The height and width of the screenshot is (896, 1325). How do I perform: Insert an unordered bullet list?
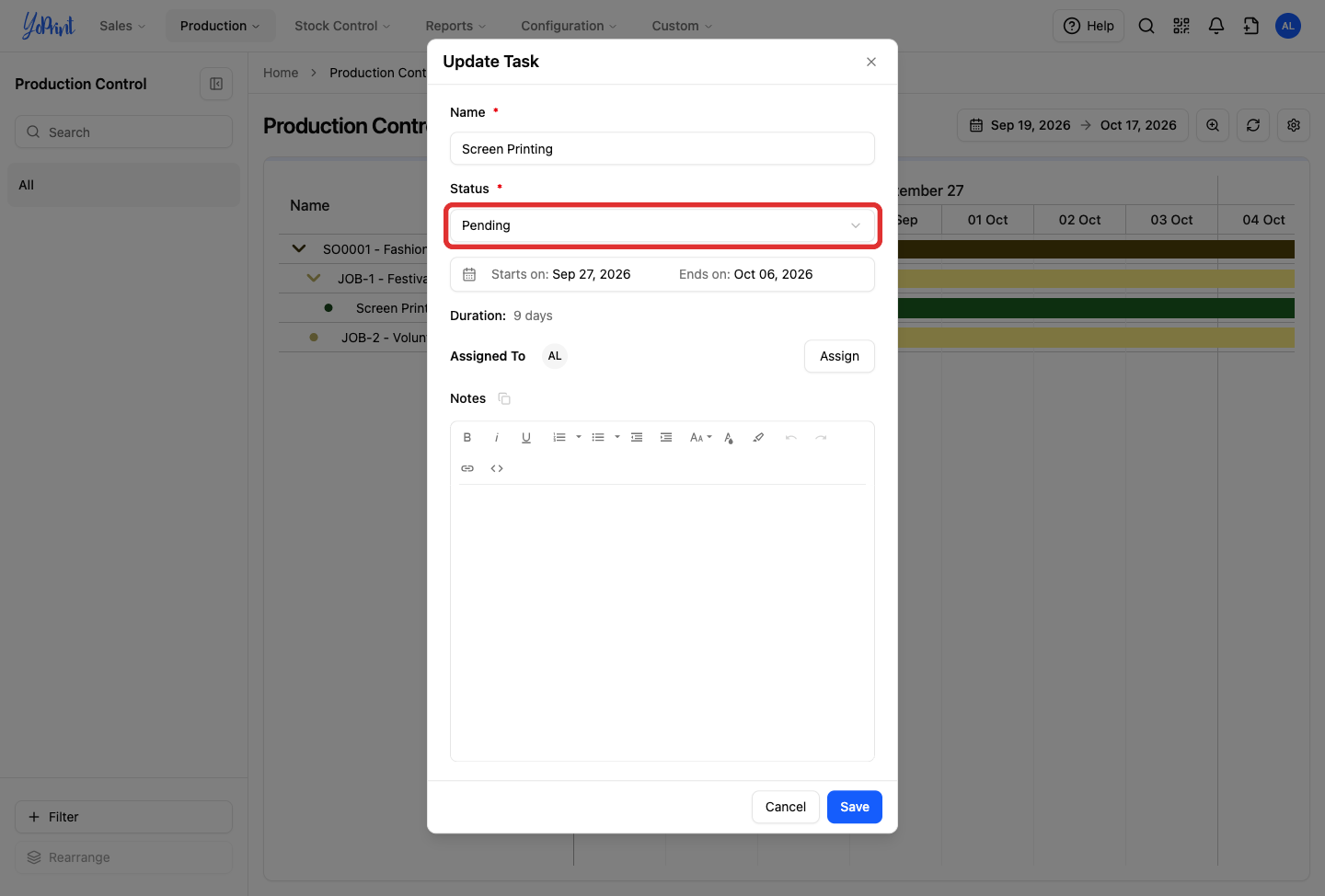click(598, 438)
